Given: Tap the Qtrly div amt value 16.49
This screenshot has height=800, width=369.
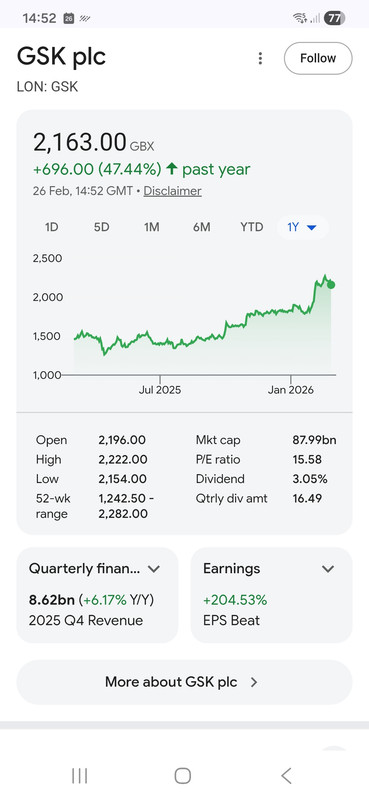Looking at the screenshot, I should (307, 498).
